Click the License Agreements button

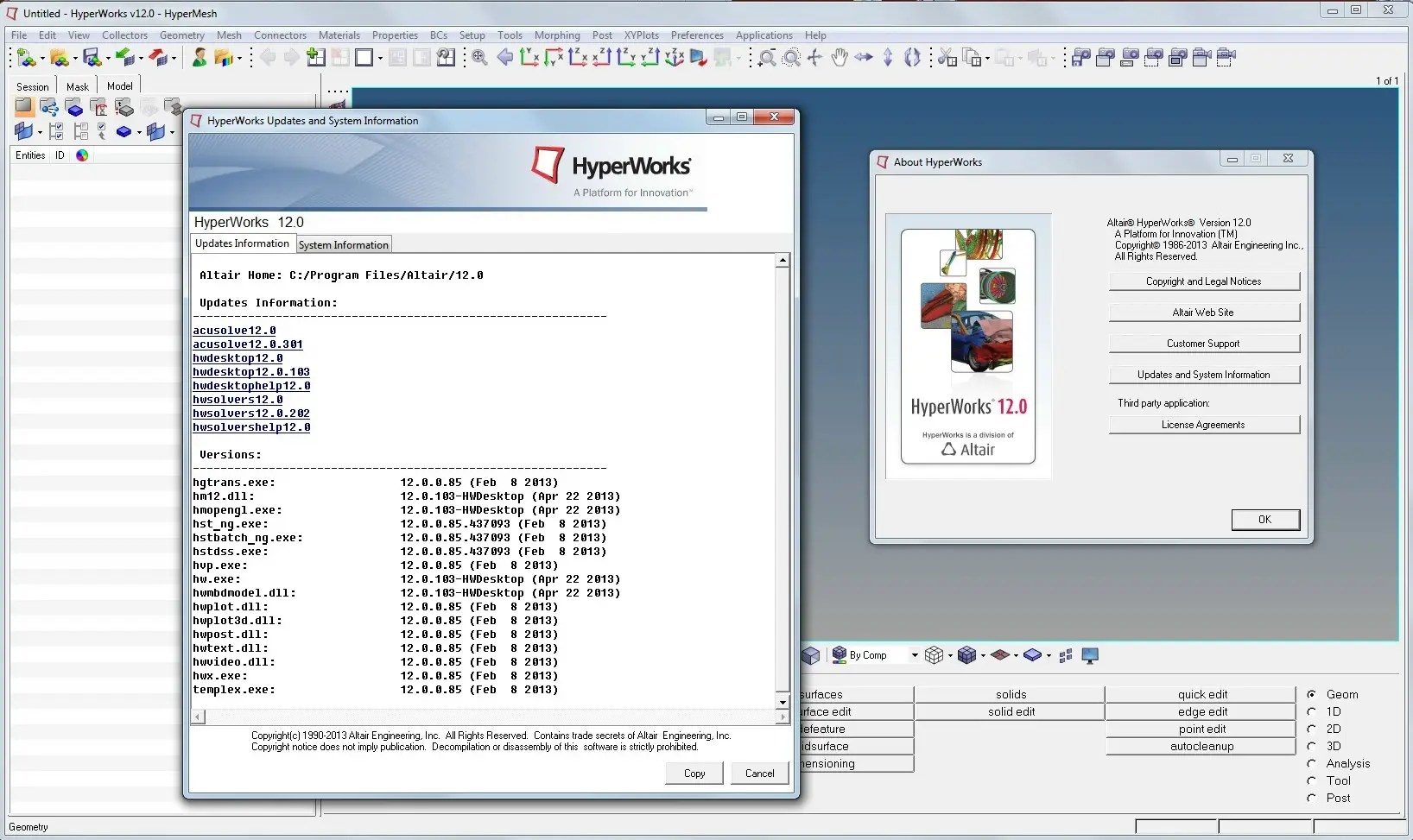pos(1203,425)
